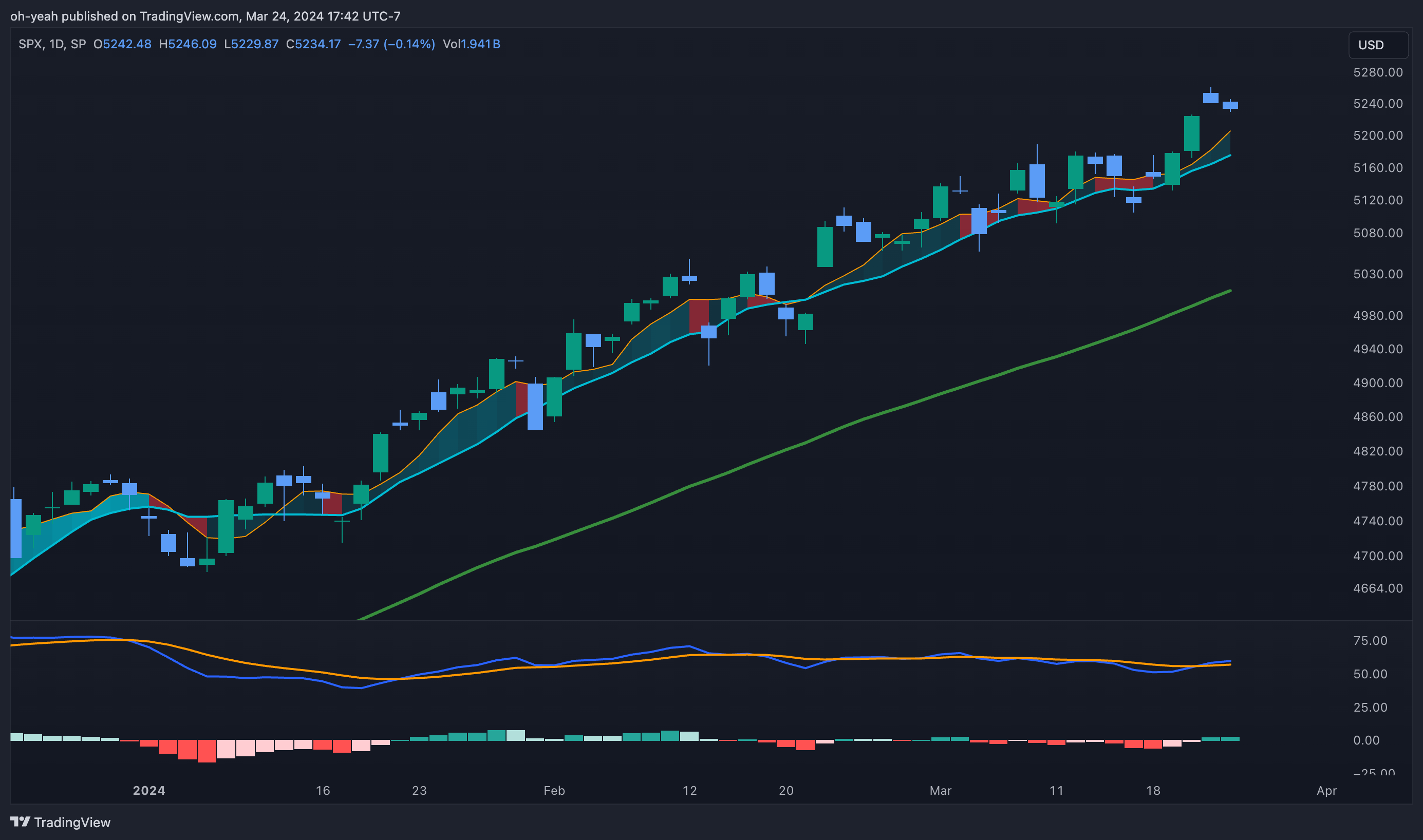Click the 5280.00 label on price axis
1423x840 pixels.
pos(1377,72)
